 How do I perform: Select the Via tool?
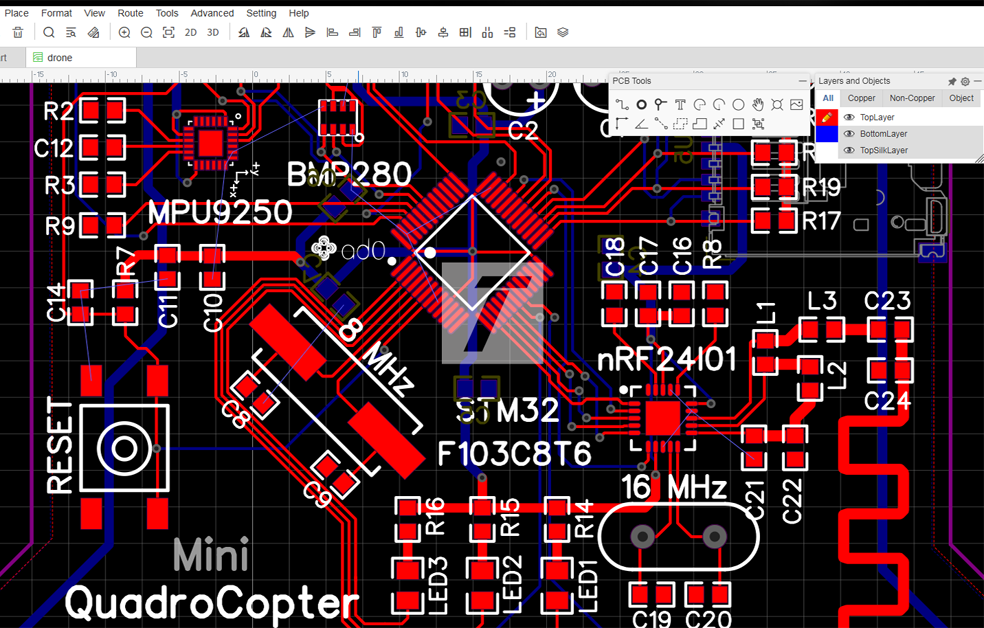[x=660, y=105]
